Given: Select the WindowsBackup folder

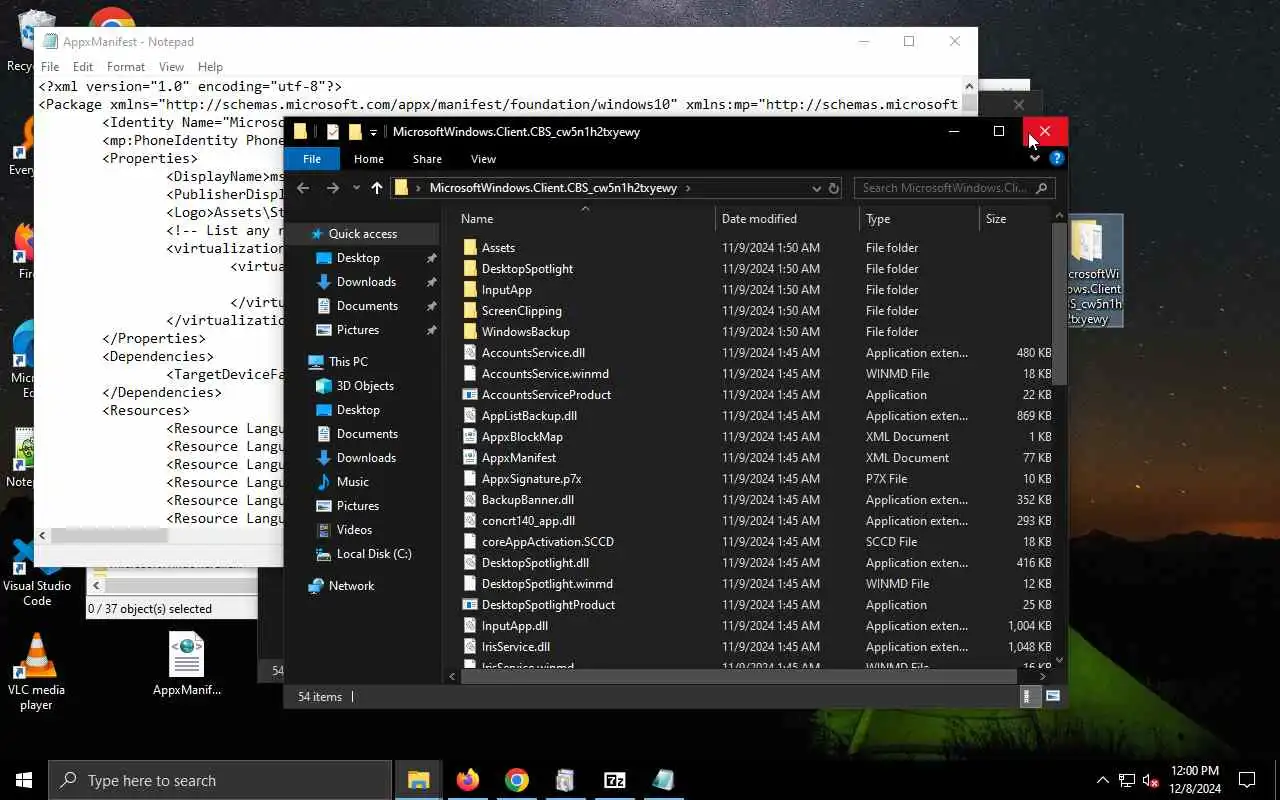Looking at the screenshot, I should click(525, 332).
